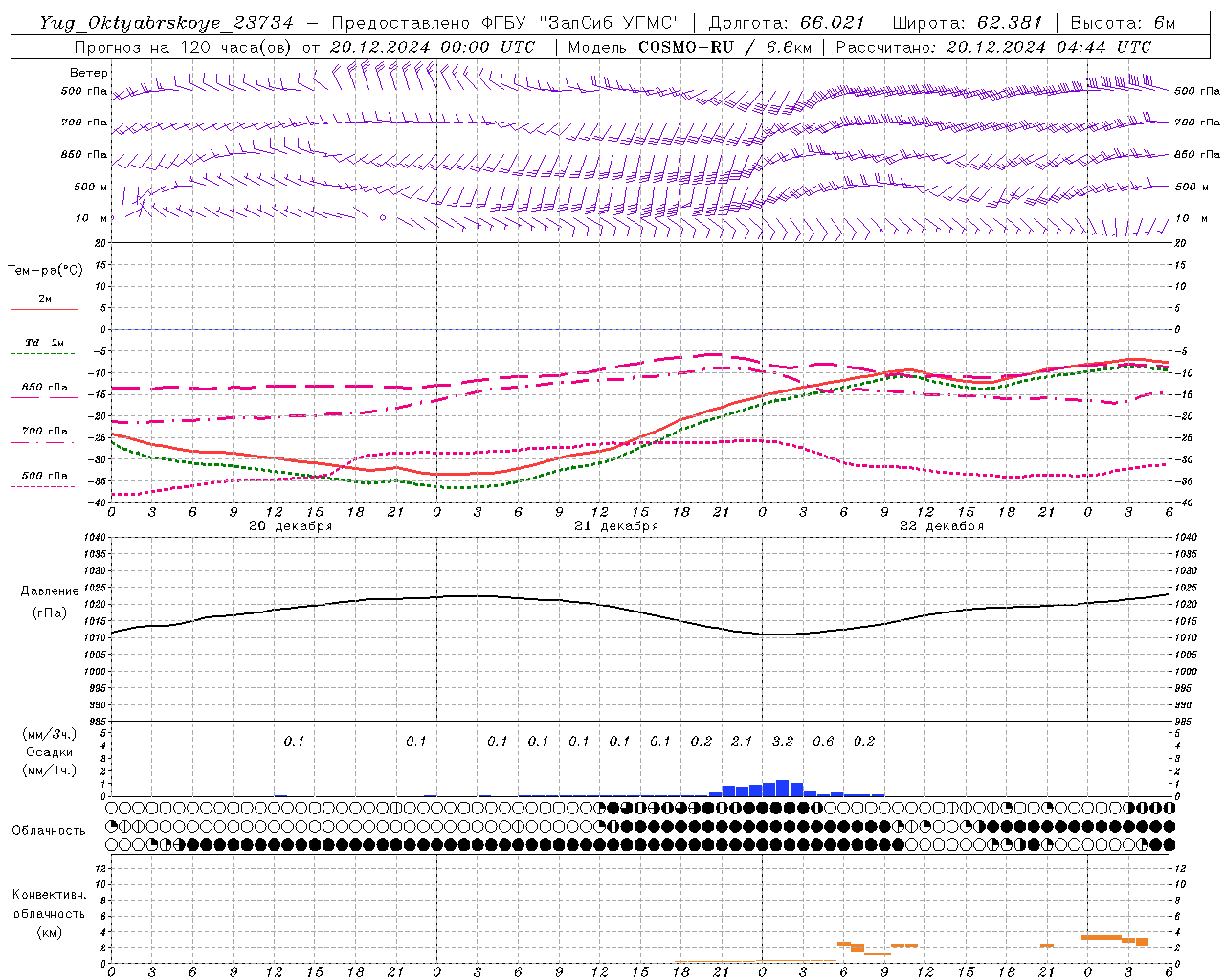
Task: Click the 2.1 precipitation total value
Action: click(742, 741)
